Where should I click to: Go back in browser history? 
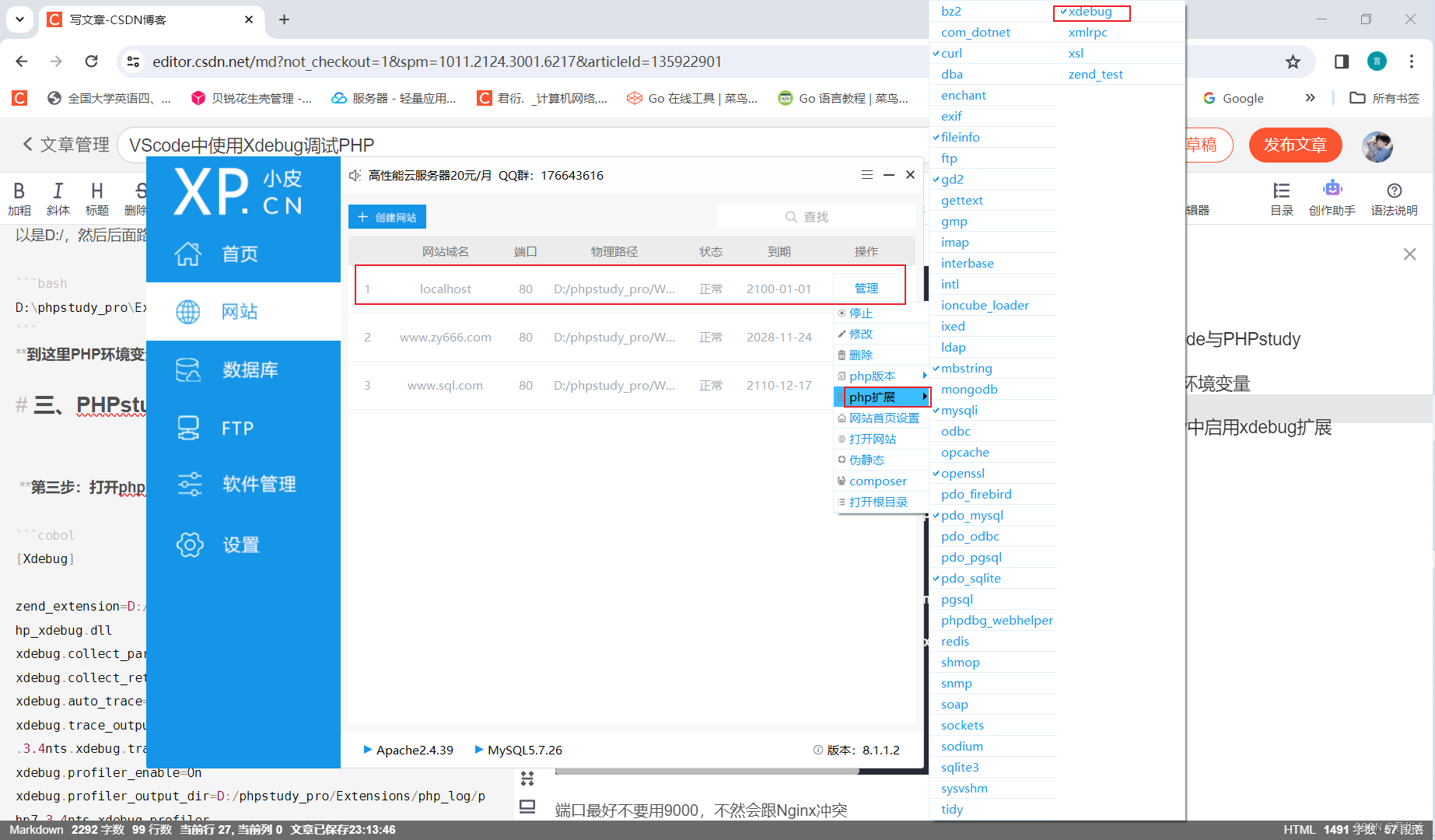click(x=22, y=61)
